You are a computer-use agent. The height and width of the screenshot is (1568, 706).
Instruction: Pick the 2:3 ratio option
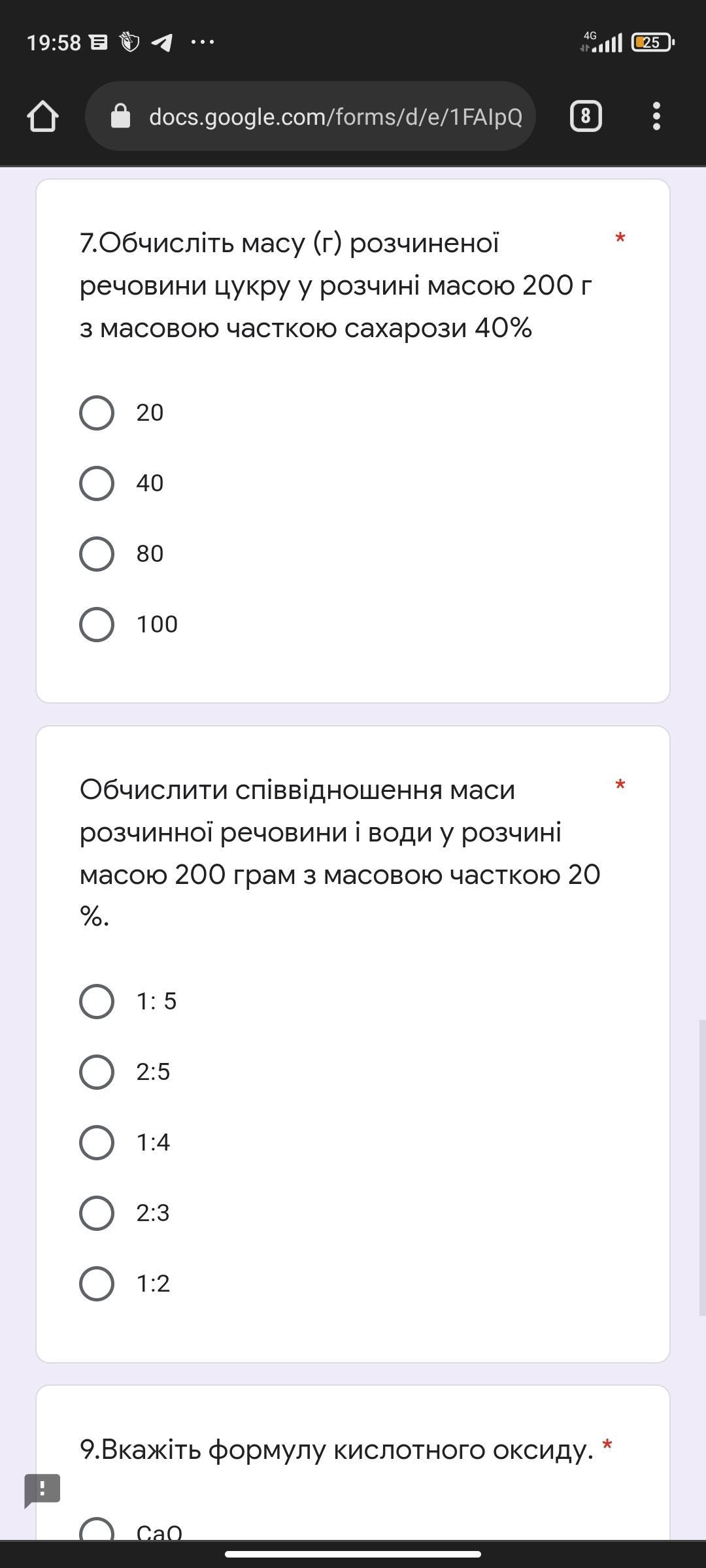coord(97,1213)
